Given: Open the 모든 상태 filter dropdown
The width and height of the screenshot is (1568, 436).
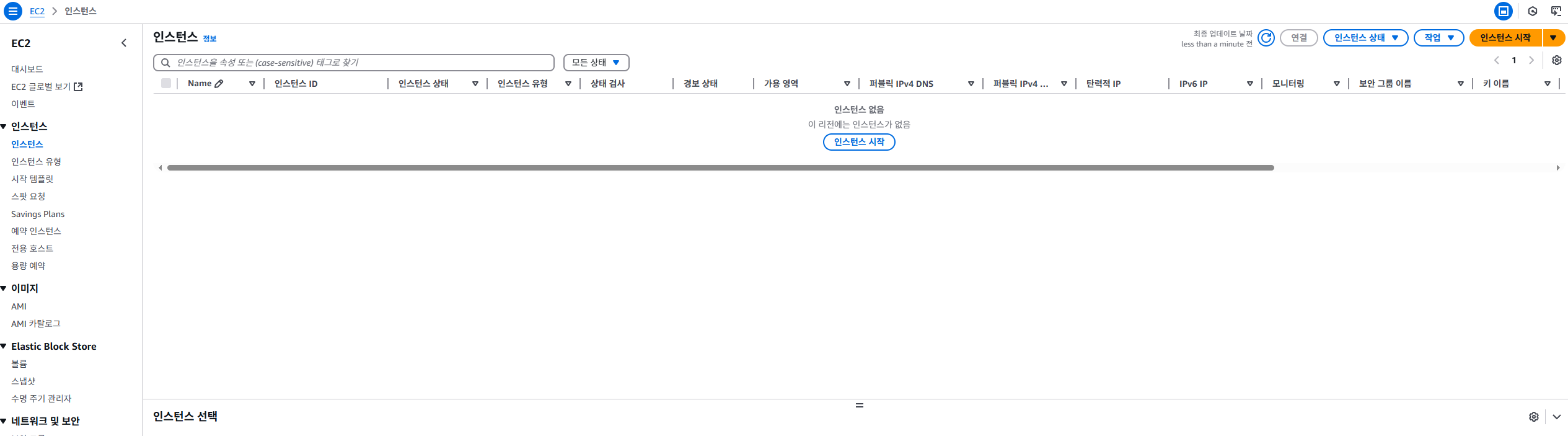Looking at the screenshot, I should (596, 63).
